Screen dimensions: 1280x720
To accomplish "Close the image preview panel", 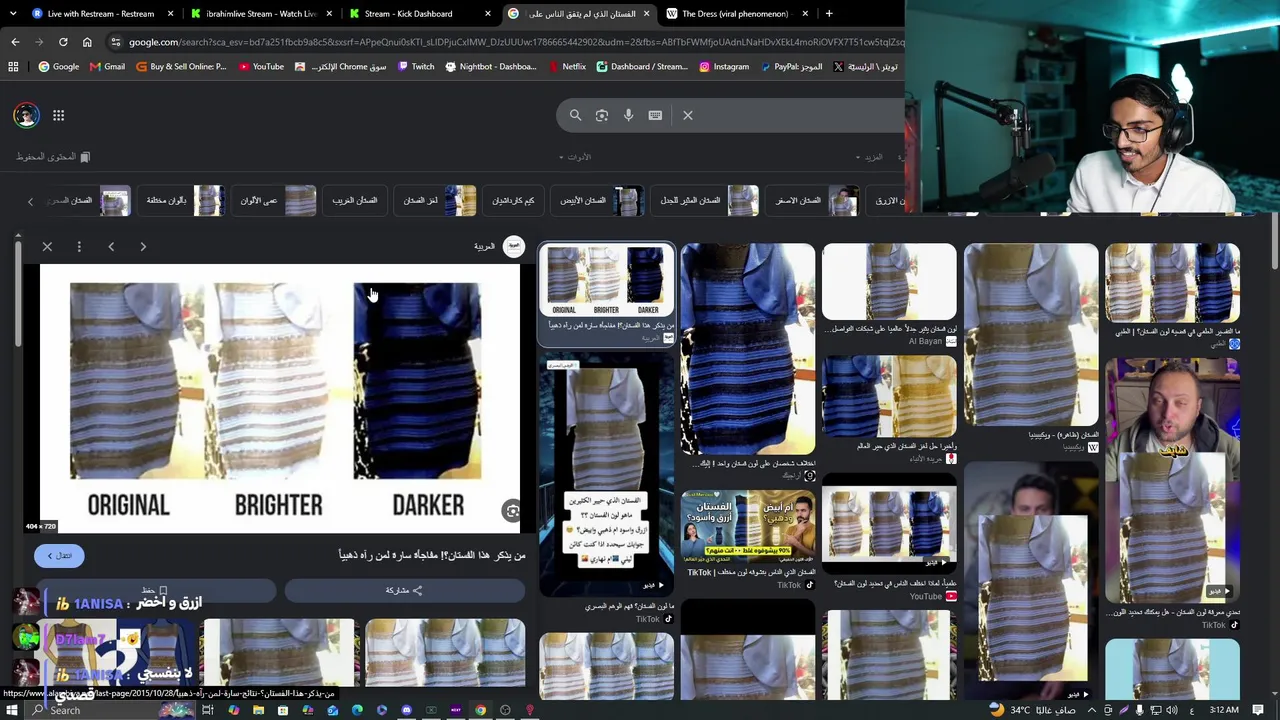I will 47,246.
